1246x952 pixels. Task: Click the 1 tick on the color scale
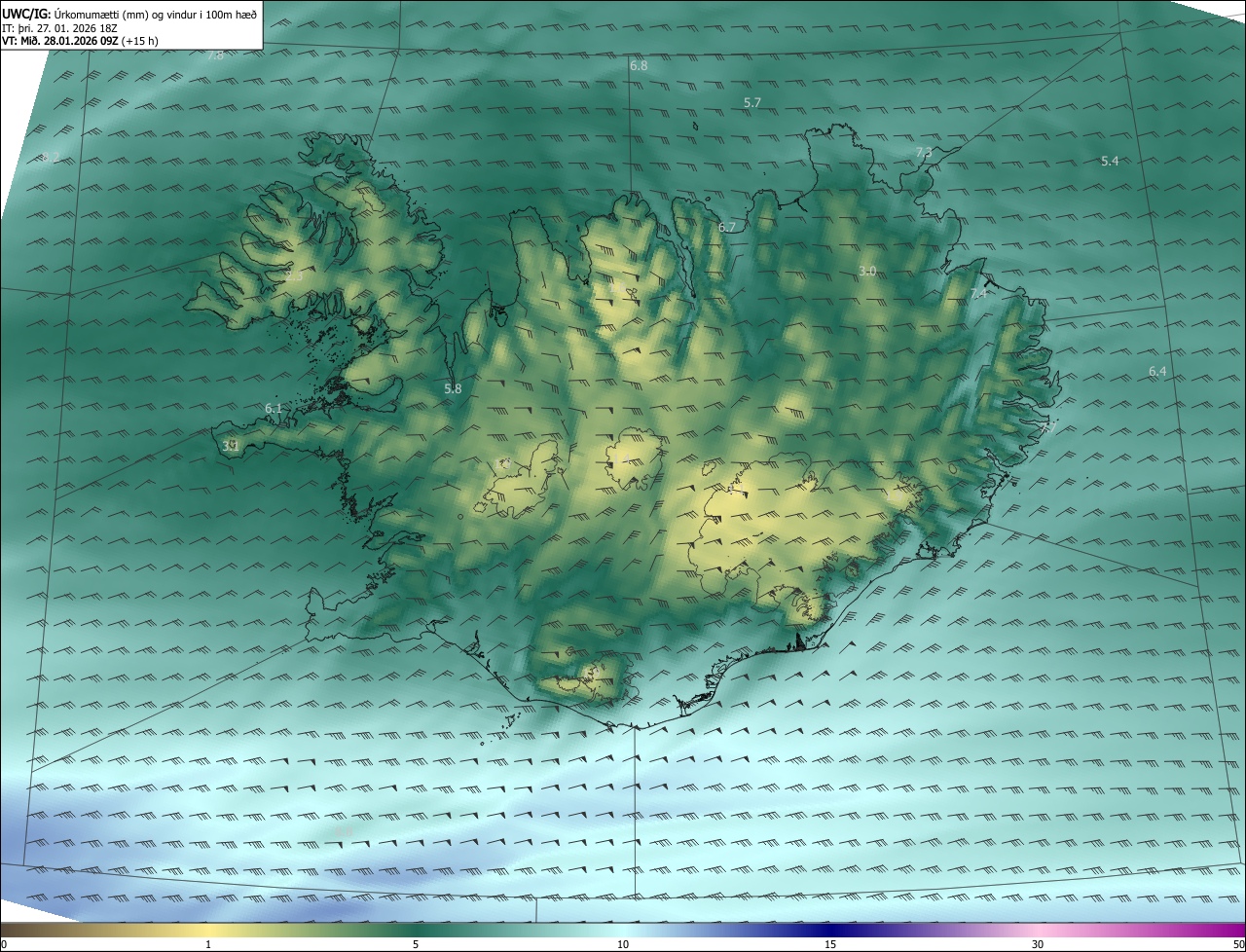click(208, 944)
